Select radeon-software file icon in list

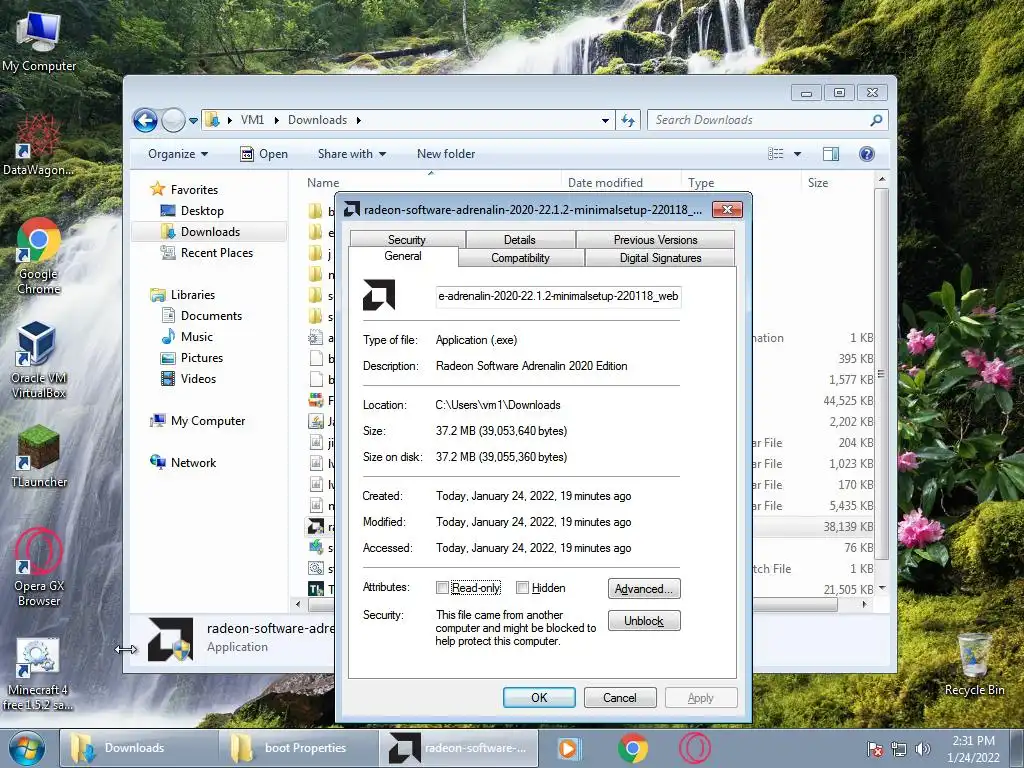click(x=315, y=526)
